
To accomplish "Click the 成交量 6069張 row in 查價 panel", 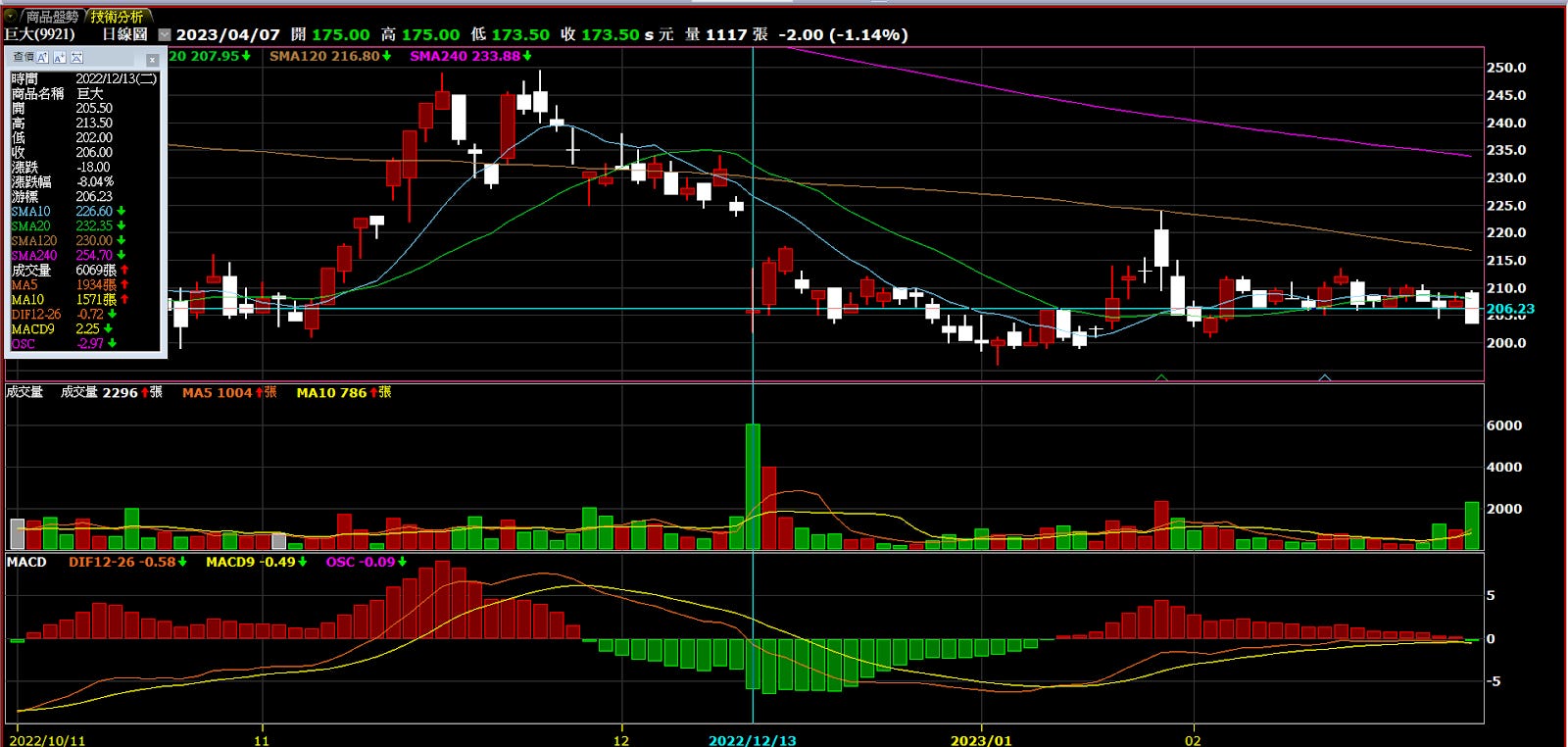I will 83,270.
